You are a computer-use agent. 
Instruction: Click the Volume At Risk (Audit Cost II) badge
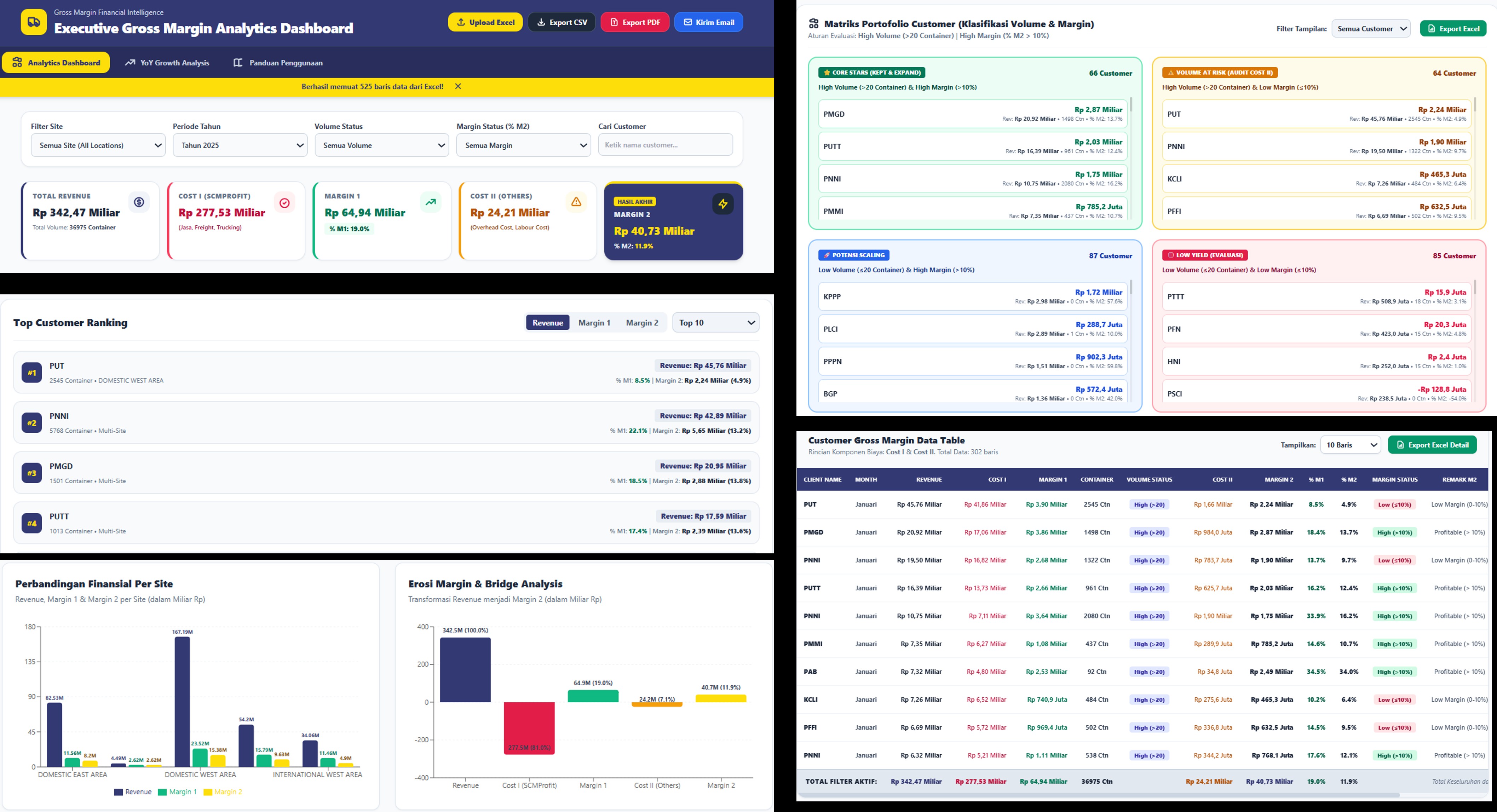pyautogui.click(x=1220, y=73)
